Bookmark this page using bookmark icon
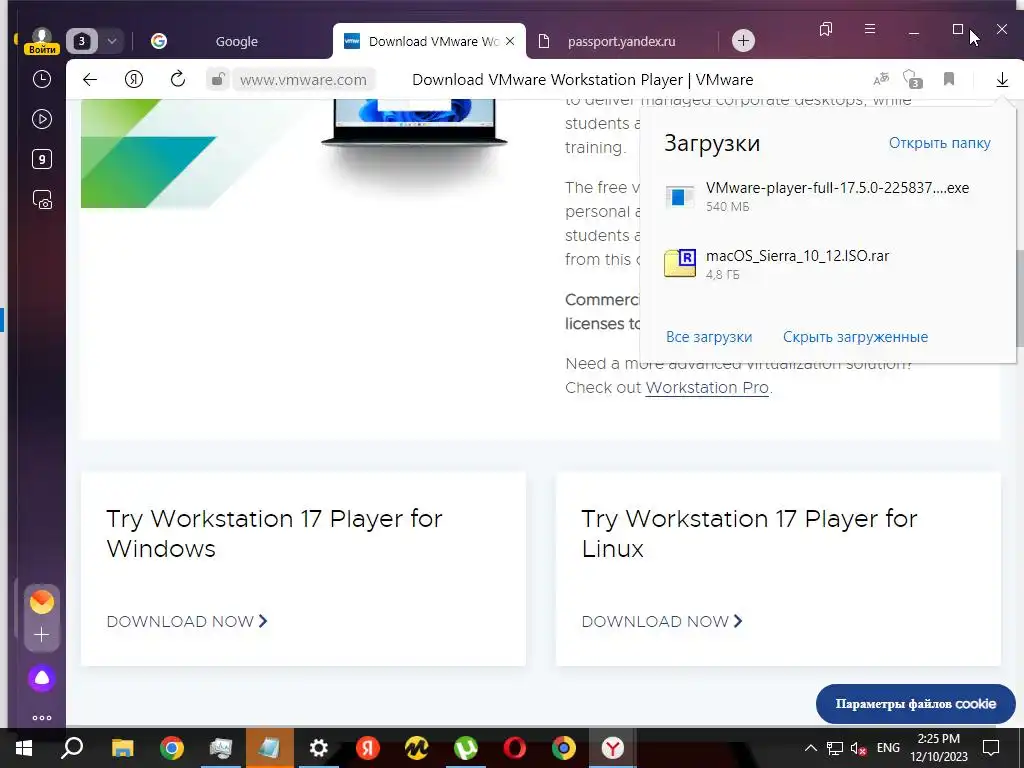This screenshot has width=1024, height=768. click(949, 80)
